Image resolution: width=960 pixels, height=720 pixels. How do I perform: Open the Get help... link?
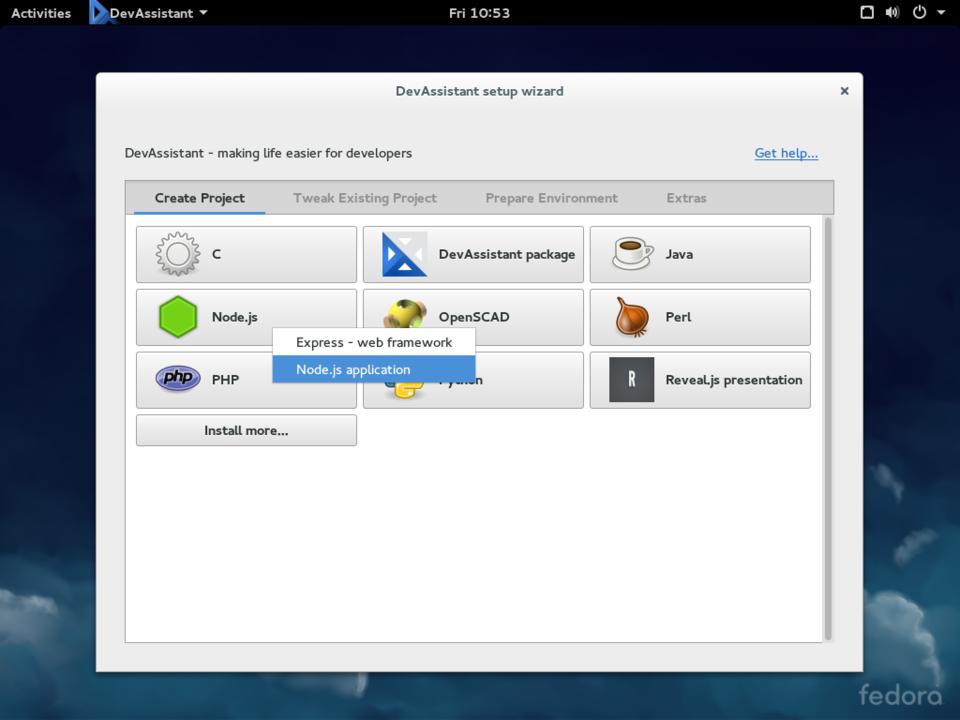click(786, 153)
